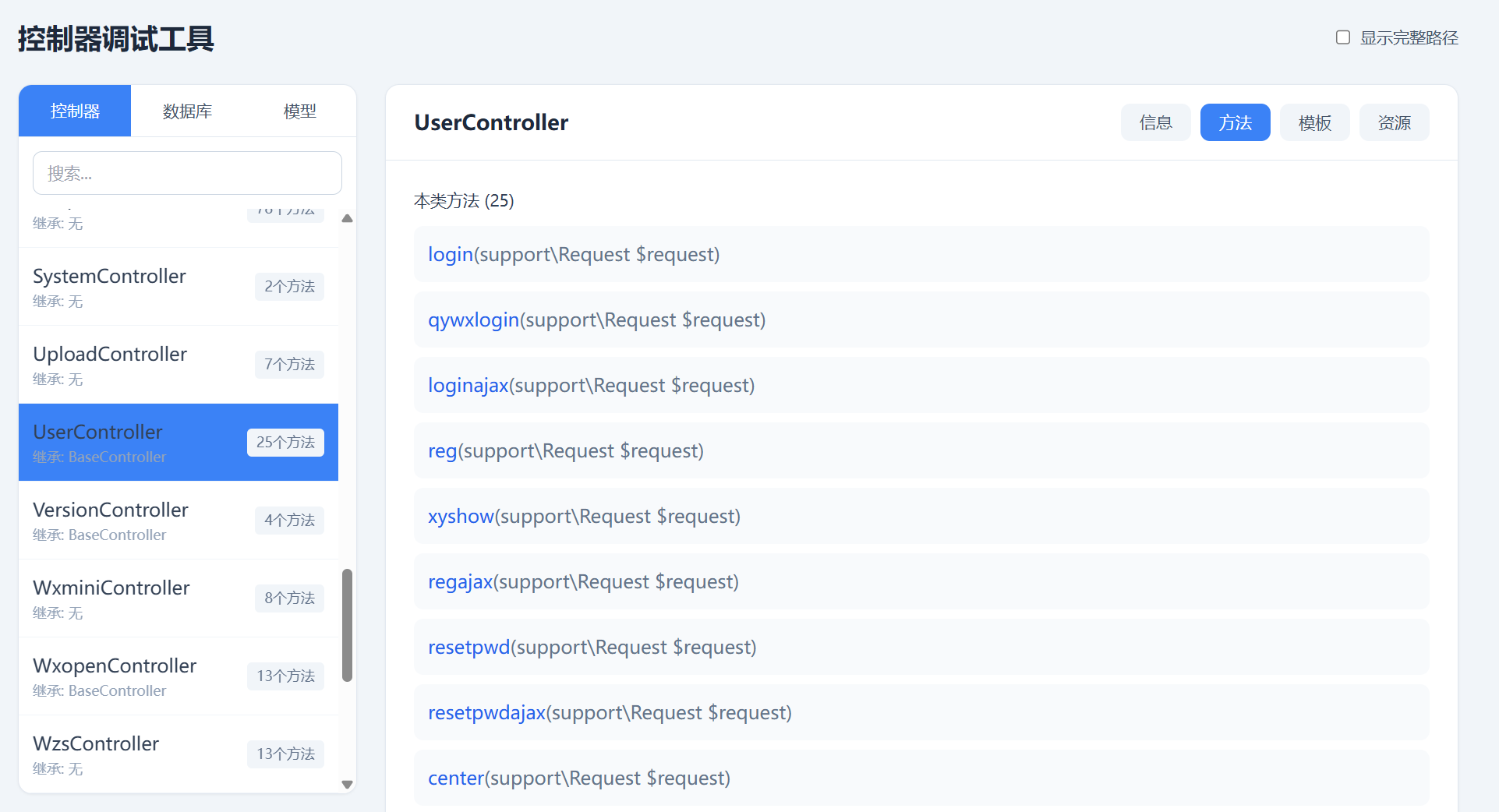Open the login method link
The width and height of the screenshot is (1499, 812).
click(x=451, y=255)
